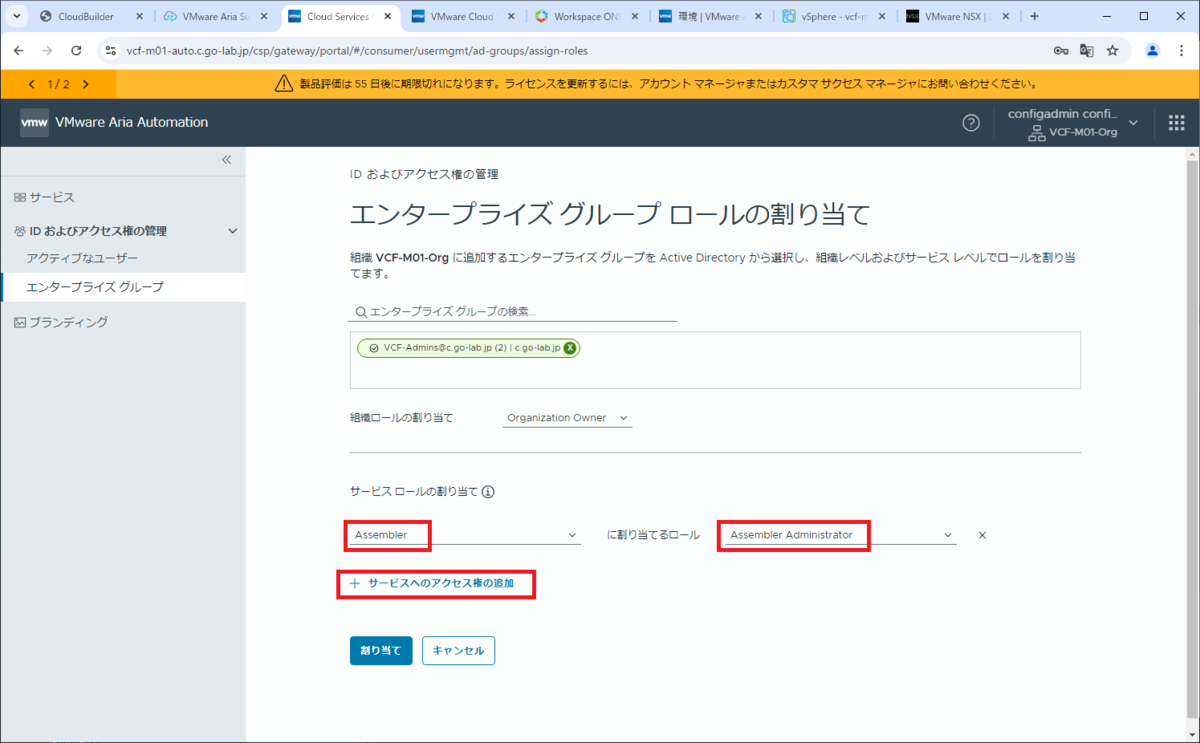Add access to another service
1200x743 pixels.
[432, 583]
